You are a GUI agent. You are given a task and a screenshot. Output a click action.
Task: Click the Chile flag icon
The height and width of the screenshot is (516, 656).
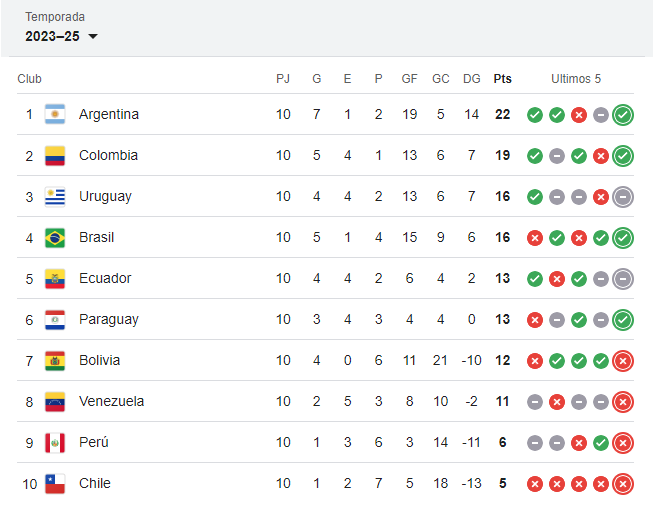click(55, 483)
